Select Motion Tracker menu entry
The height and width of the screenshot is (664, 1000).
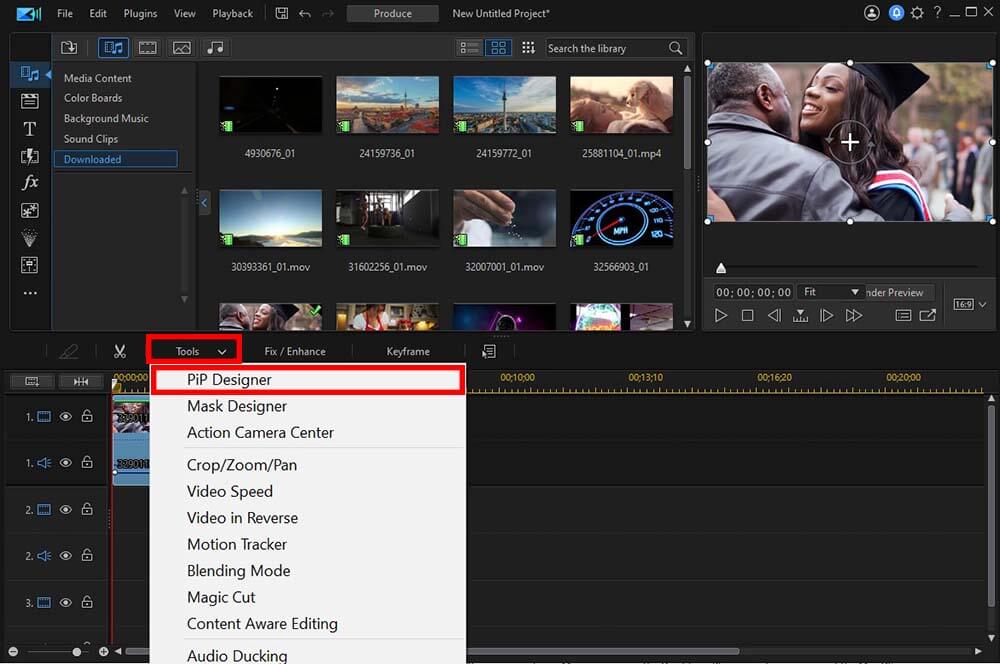coord(237,544)
